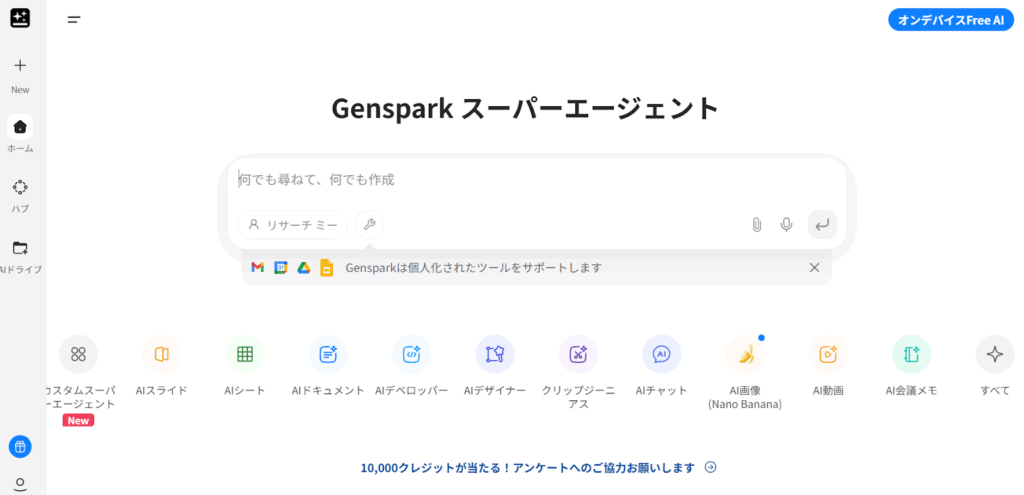Open AIドキュメント tool
1024x495 pixels.
[328, 354]
